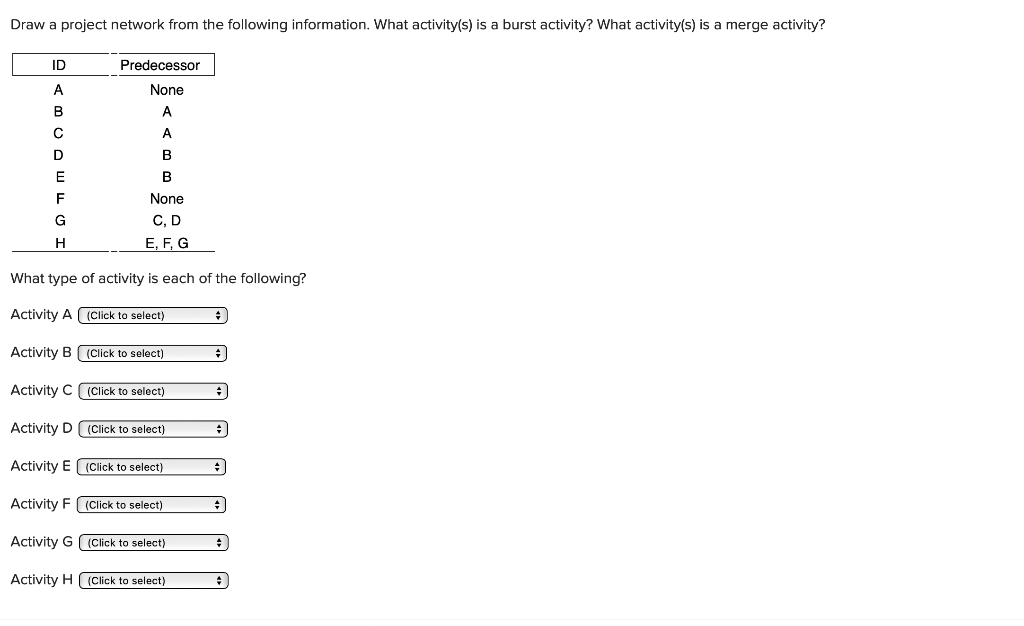This screenshot has width=1024, height=626.
Task: Click the up-down arrow icon on Activity C selector
Action: [x=220, y=390]
